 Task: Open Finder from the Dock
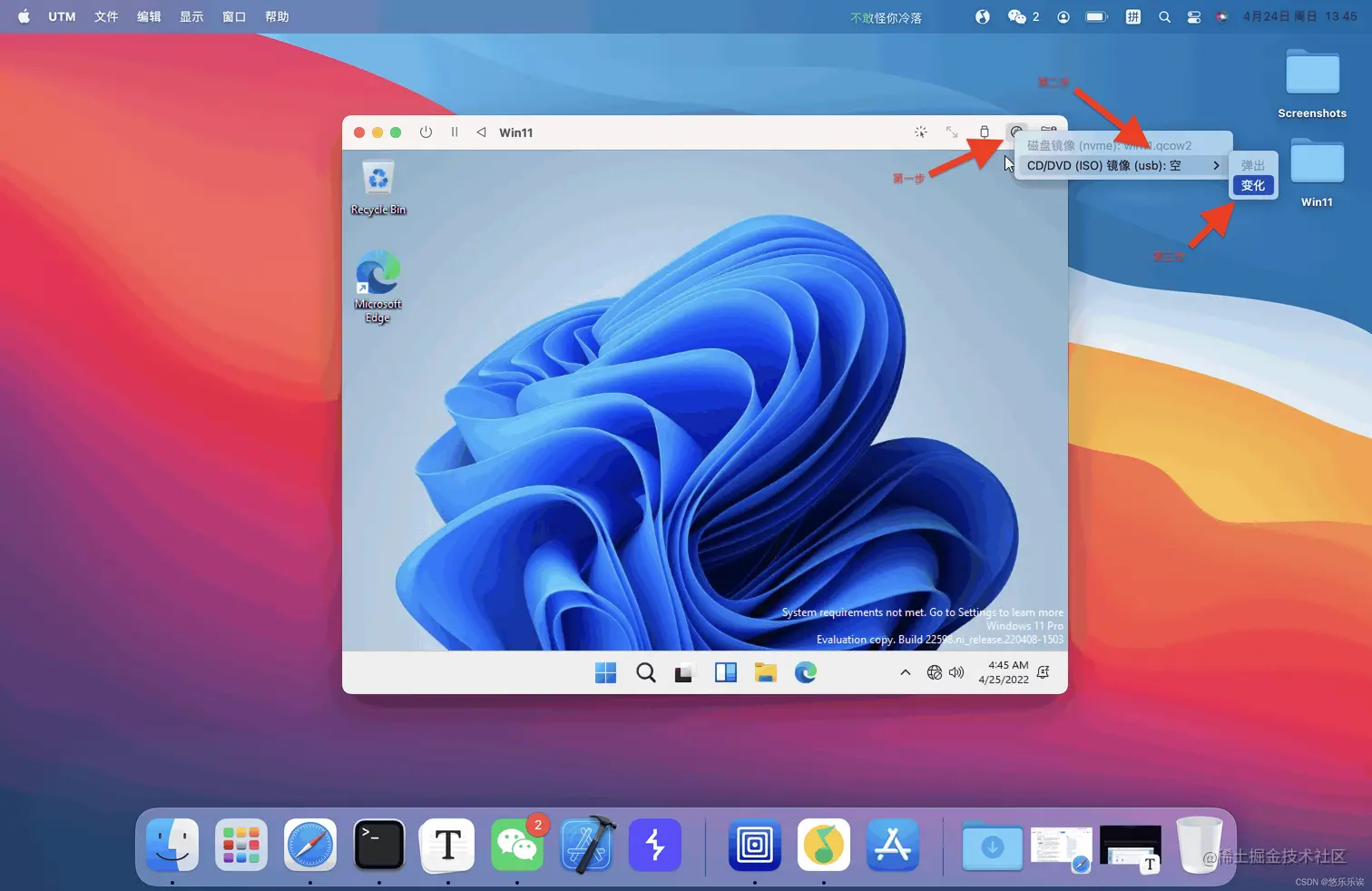(172, 845)
